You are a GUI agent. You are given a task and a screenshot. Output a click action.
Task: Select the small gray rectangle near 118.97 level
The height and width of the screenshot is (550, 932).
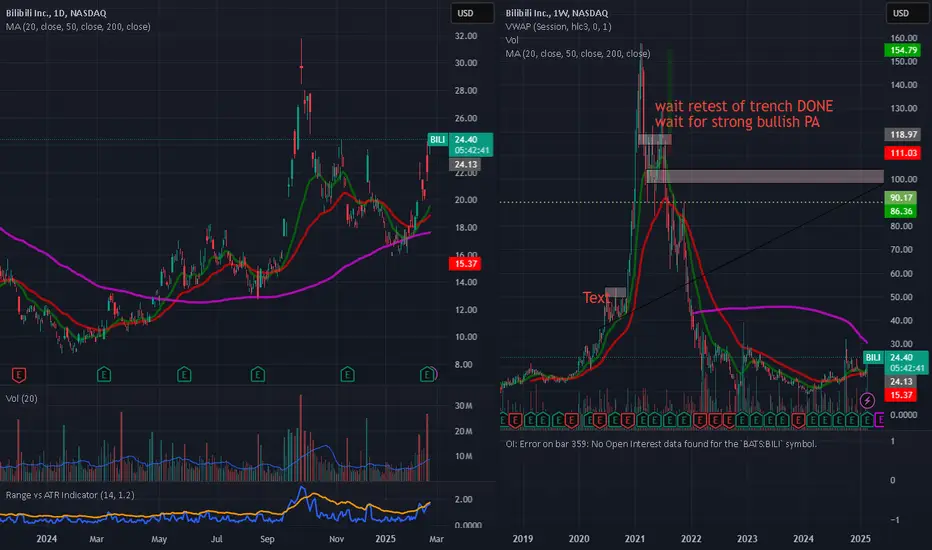pyautogui.click(x=654, y=139)
